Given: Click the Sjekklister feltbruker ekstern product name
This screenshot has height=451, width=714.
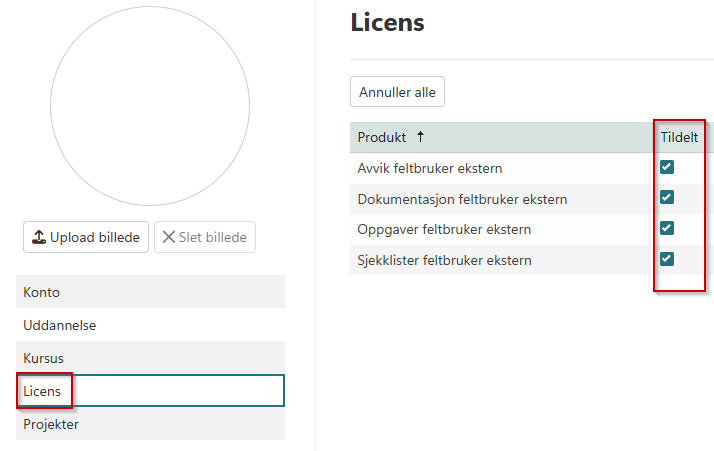Looking at the screenshot, I should (x=444, y=261).
